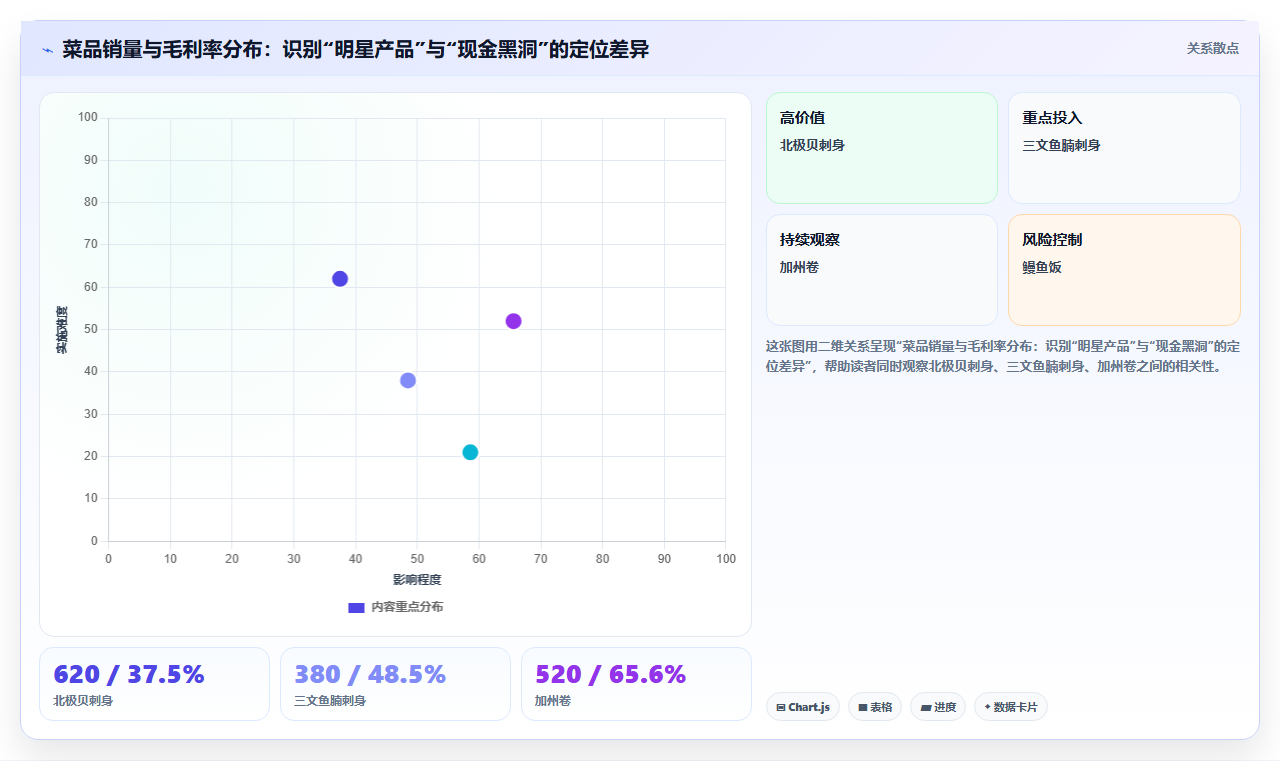Image resolution: width=1280 pixels, height=761 pixels.
Task: Click the 520 / 65.6% stat value
Action: (611, 674)
